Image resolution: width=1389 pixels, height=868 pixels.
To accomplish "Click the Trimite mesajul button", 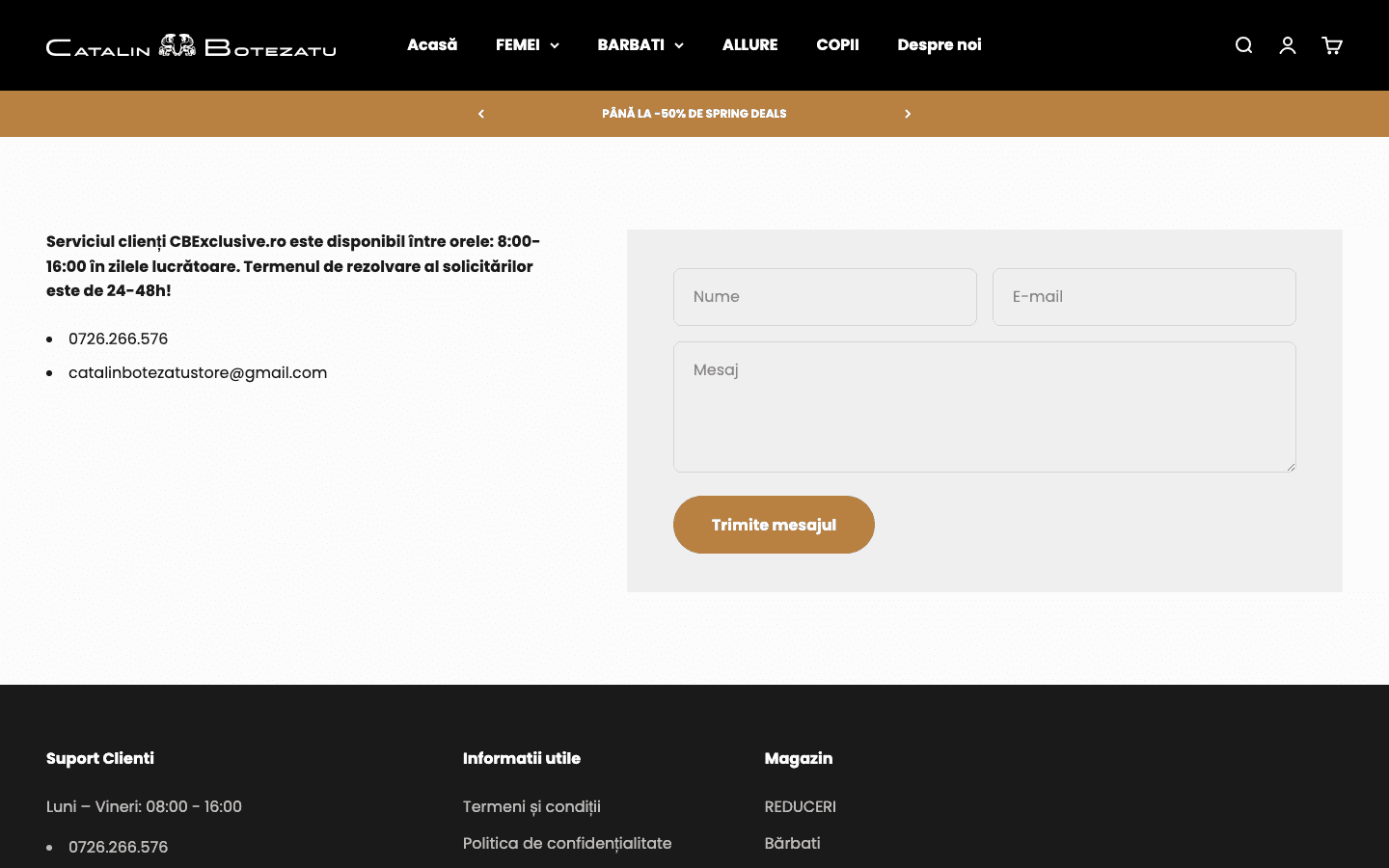I will pyautogui.click(x=774, y=525).
